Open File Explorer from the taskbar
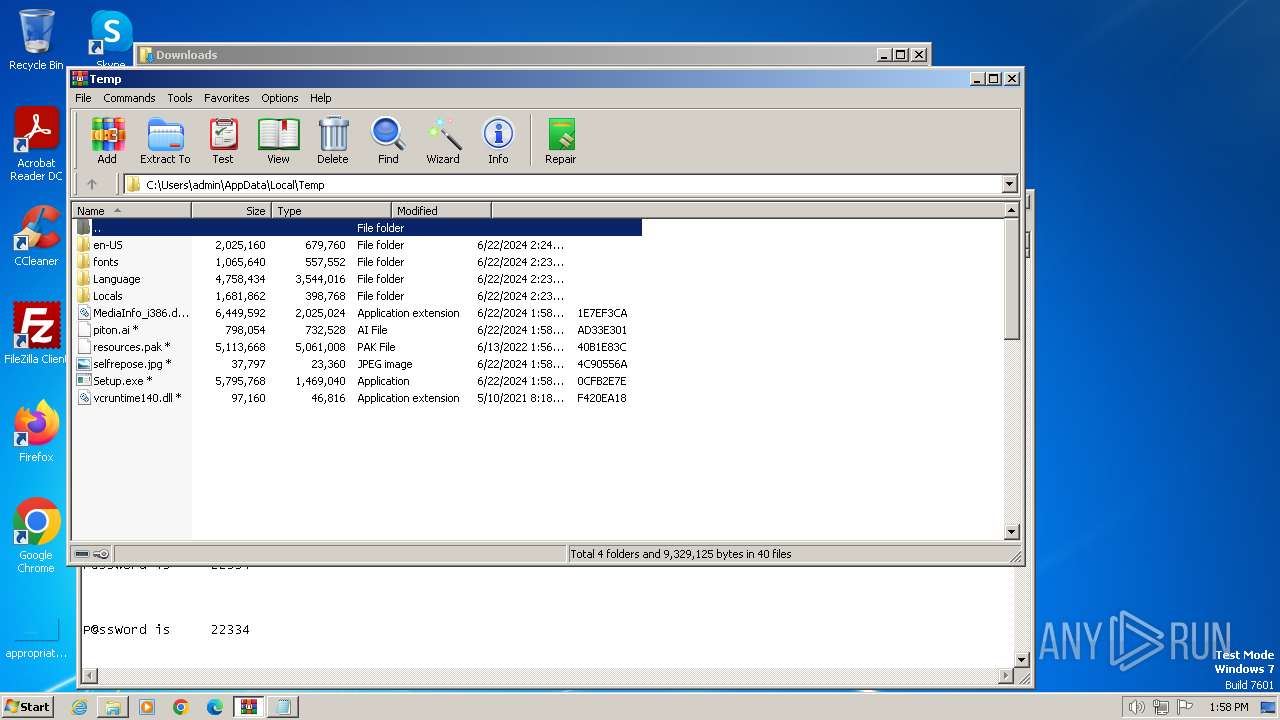This screenshot has width=1280, height=720. [x=113, y=706]
